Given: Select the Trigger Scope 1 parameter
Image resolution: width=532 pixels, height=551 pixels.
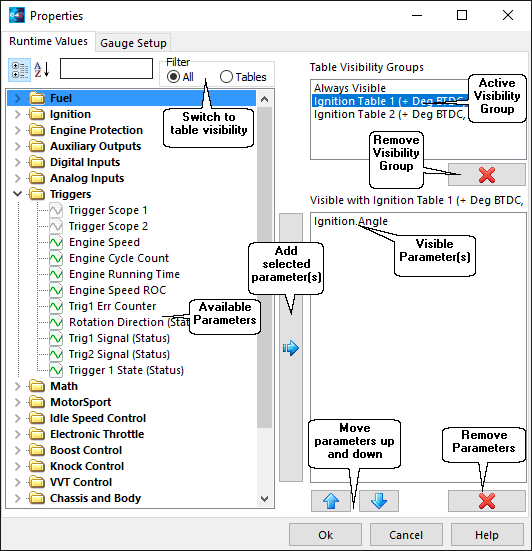Looking at the screenshot, I should 108,210.
